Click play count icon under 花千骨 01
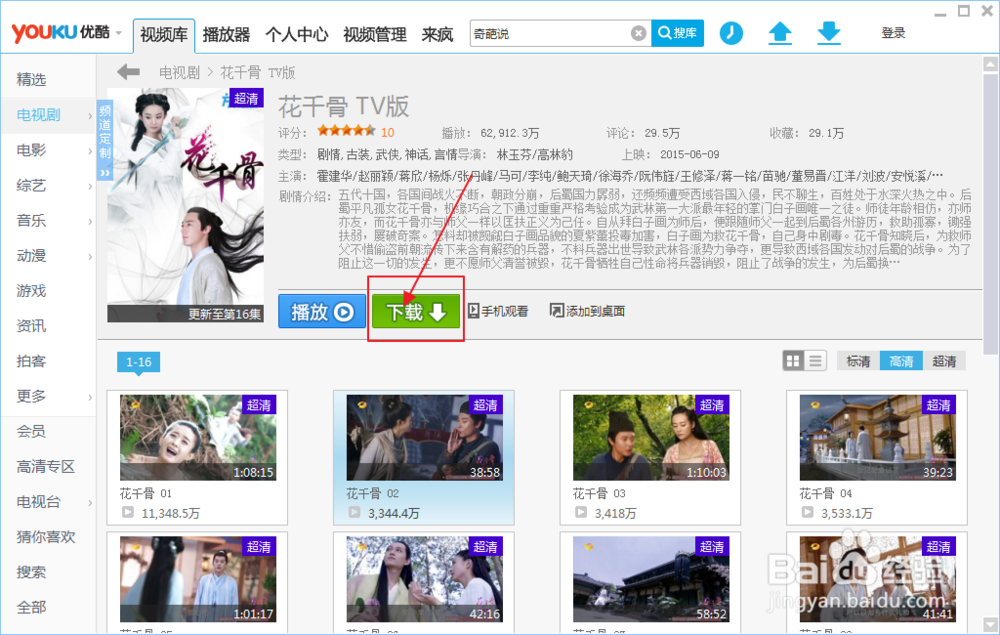The height and width of the screenshot is (635, 1000). [128, 512]
